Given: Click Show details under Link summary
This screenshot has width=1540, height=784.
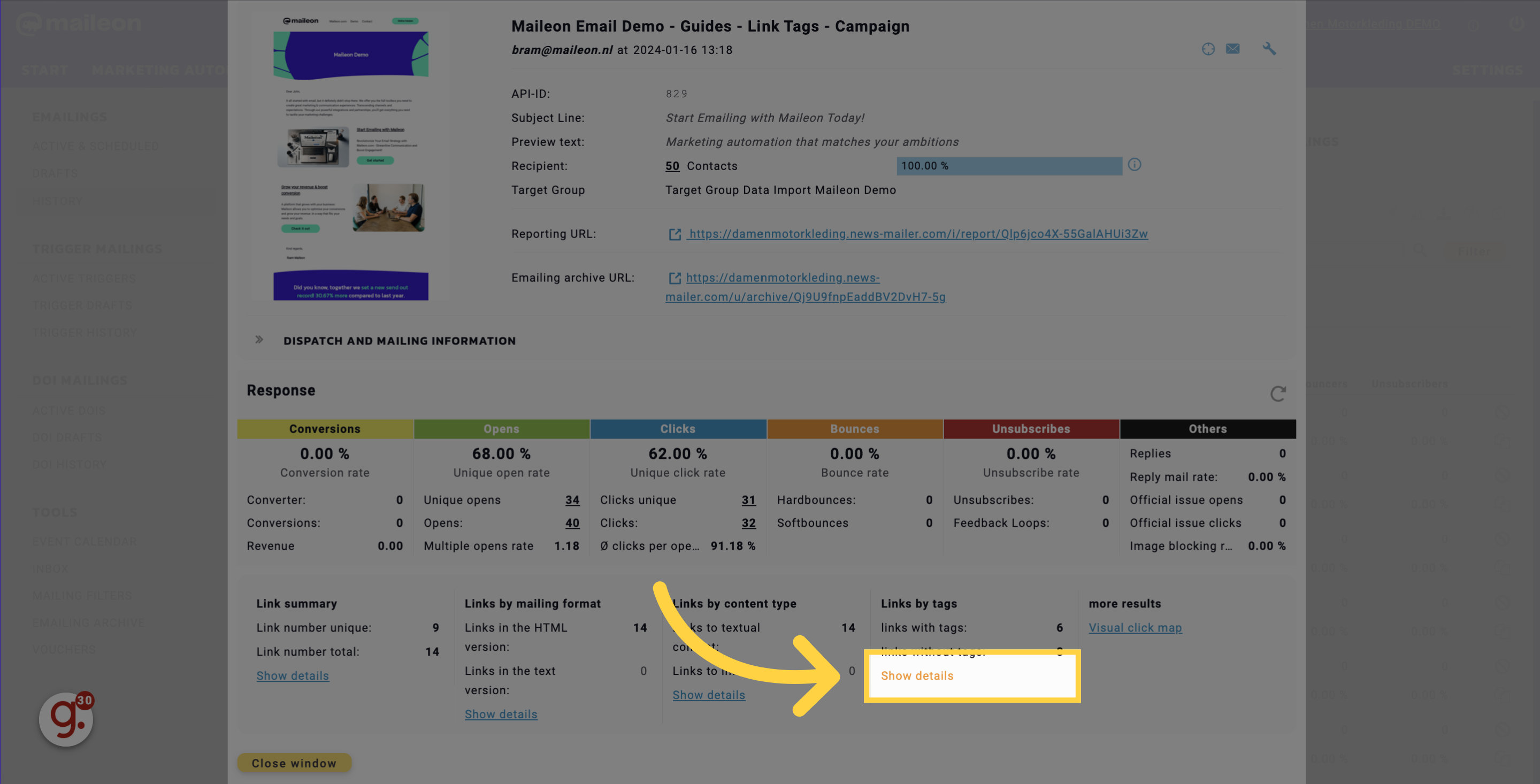Looking at the screenshot, I should pos(293,675).
